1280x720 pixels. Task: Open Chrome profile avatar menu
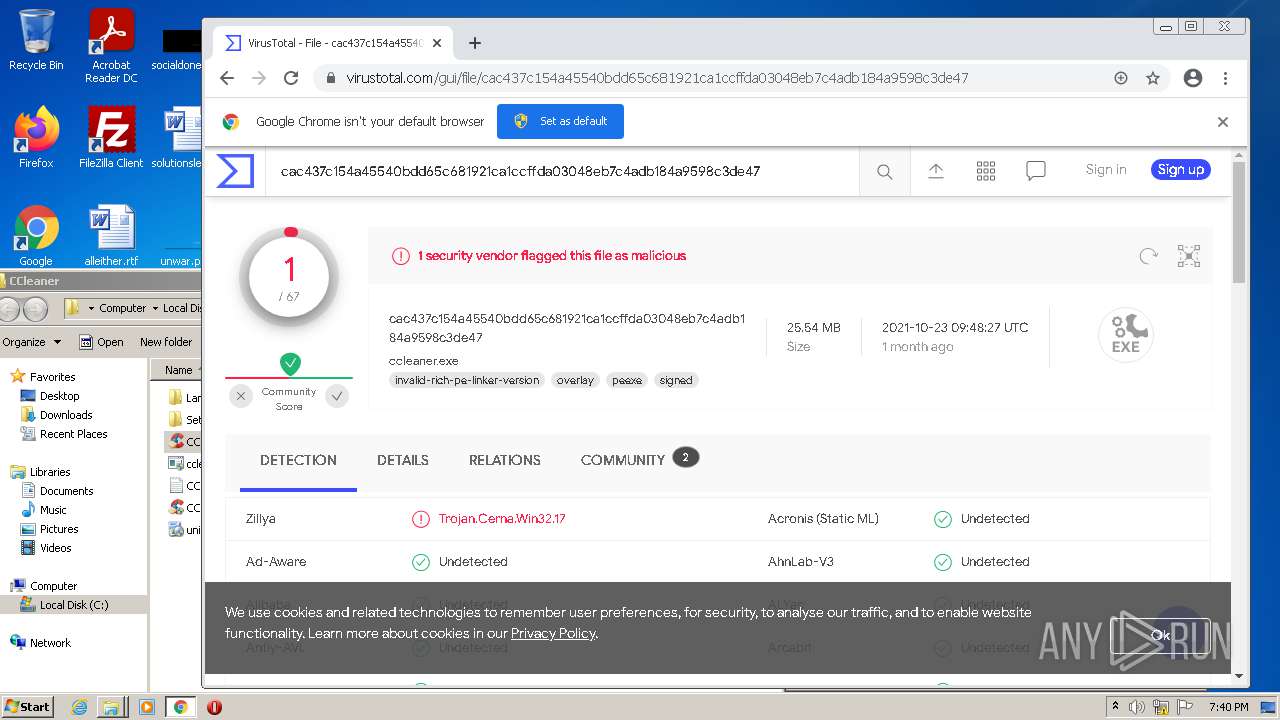coord(1192,78)
